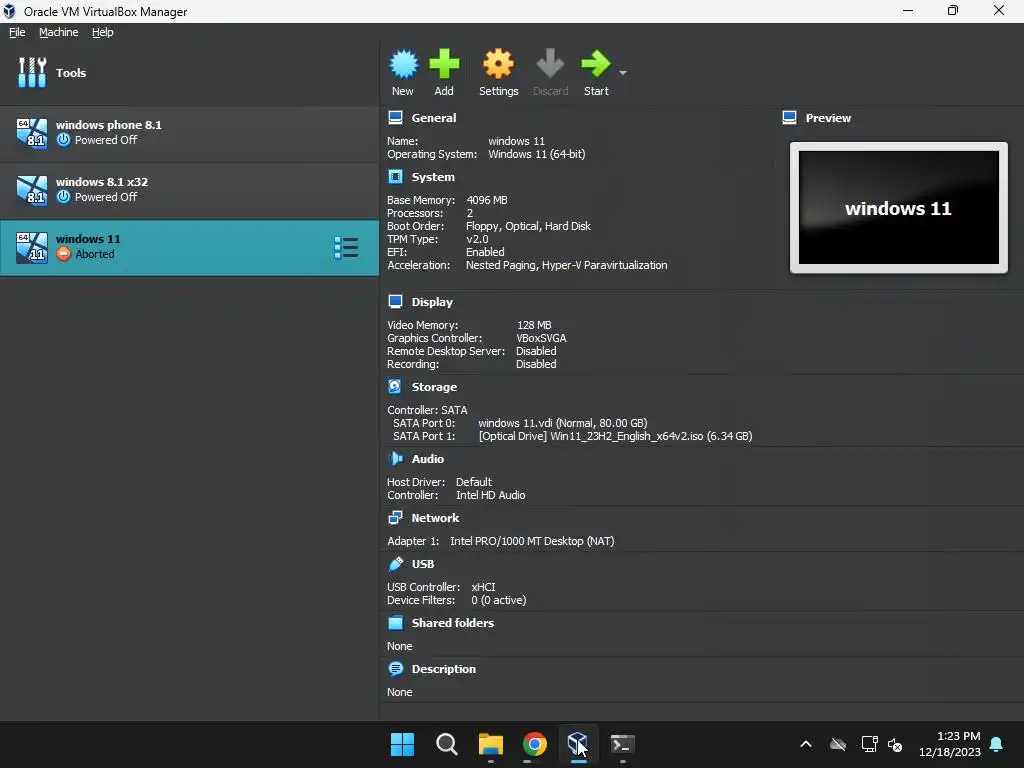Click the USB section plug icon
The width and height of the screenshot is (1024, 768).
coord(395,563)
